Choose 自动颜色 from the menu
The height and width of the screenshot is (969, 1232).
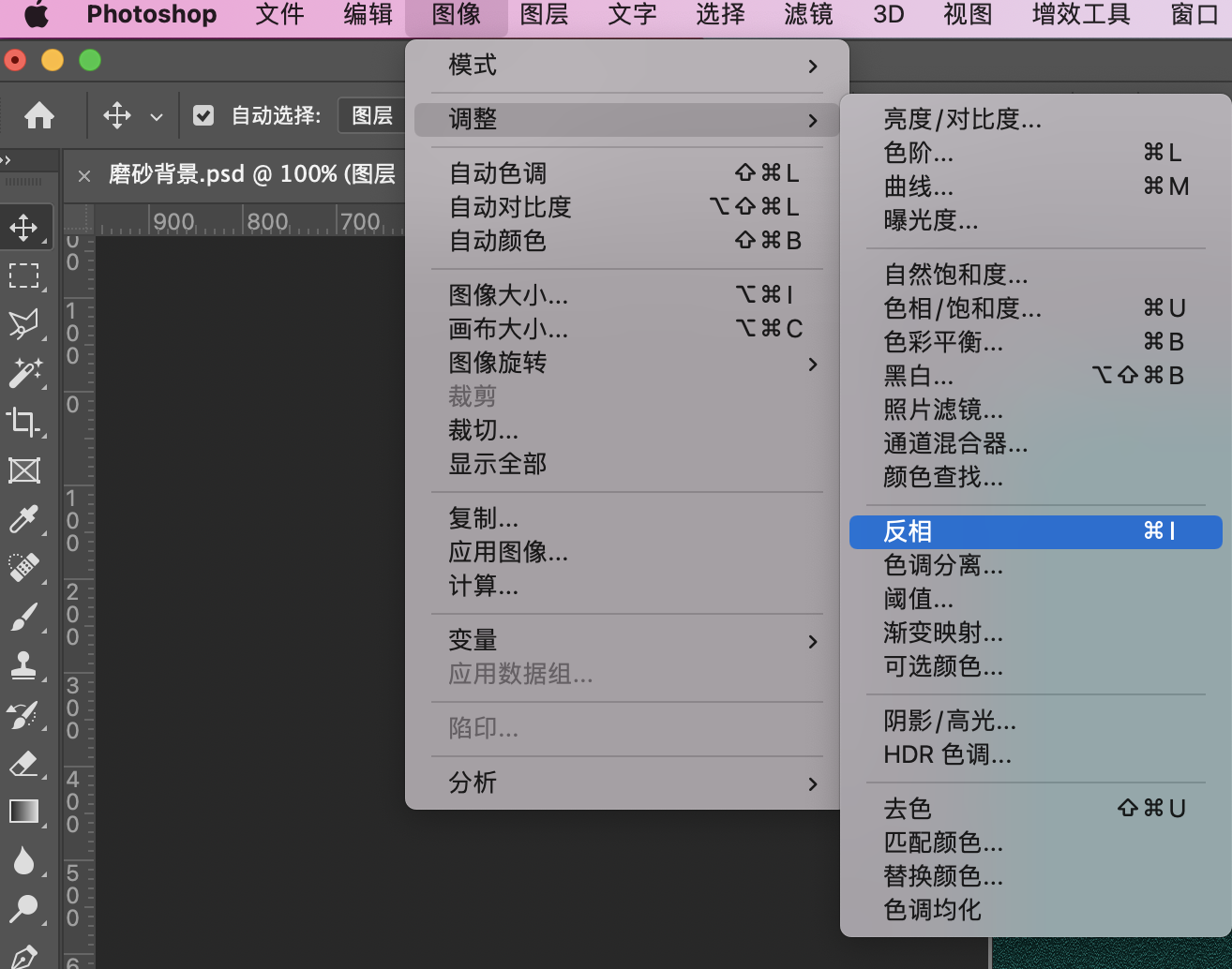pyautogui.click(x=626, y=241)
